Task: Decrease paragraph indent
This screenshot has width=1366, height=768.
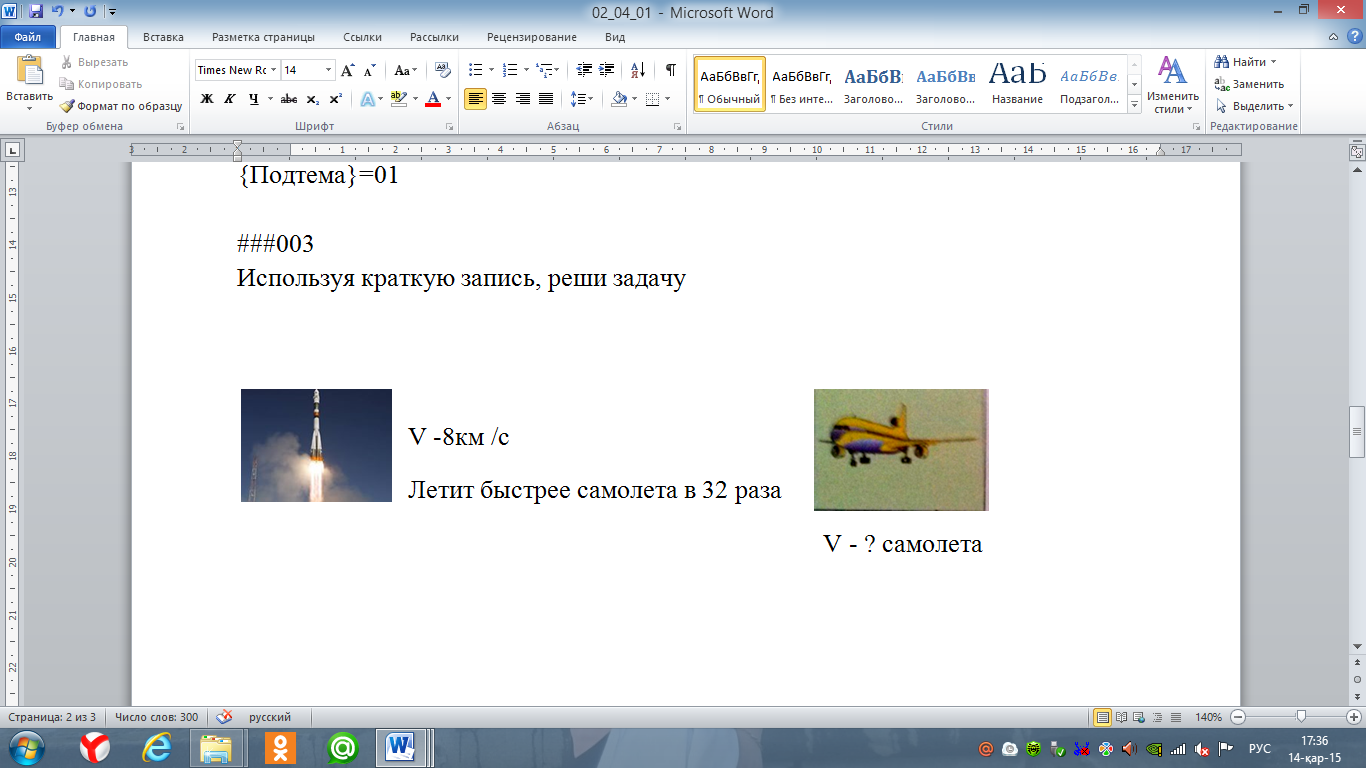Action: click(x=584, y=70)
